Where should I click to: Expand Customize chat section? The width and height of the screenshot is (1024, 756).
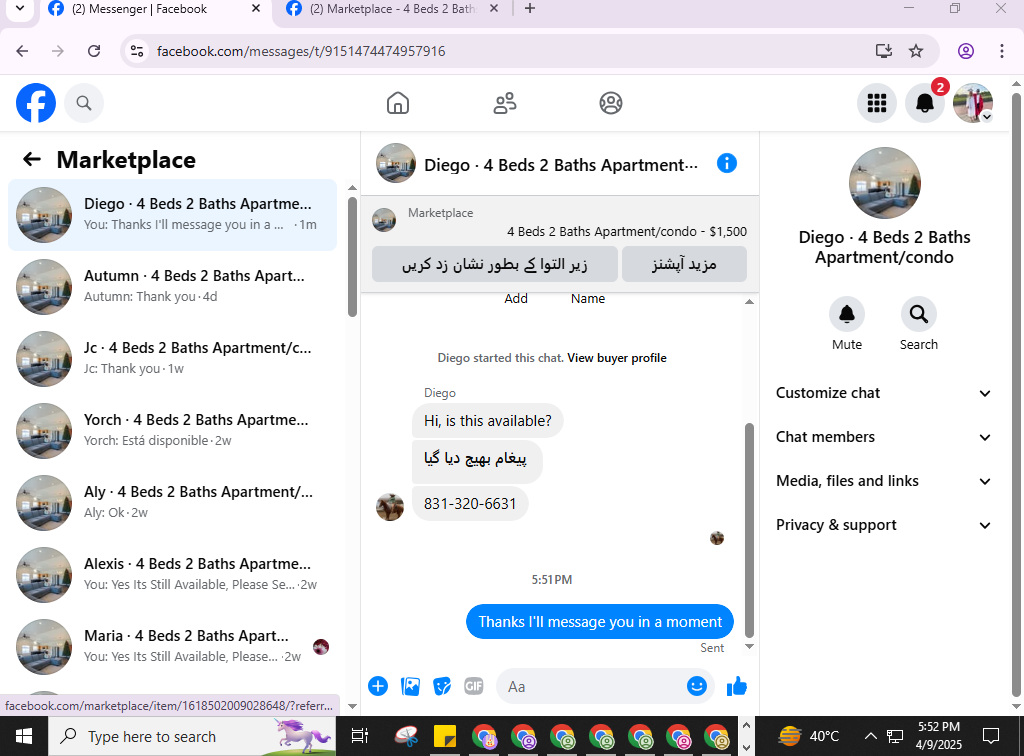click(x=883, y=393)
